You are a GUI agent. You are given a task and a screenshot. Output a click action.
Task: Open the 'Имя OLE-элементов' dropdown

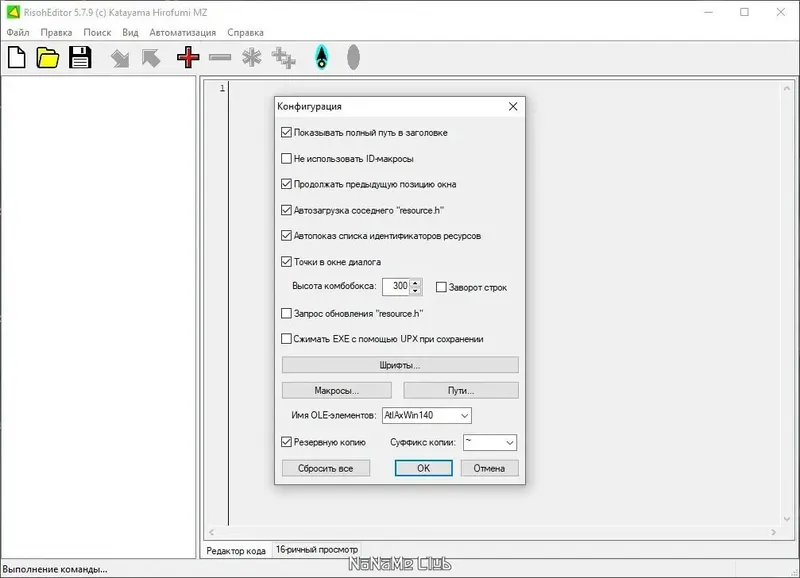coord(464,415)
